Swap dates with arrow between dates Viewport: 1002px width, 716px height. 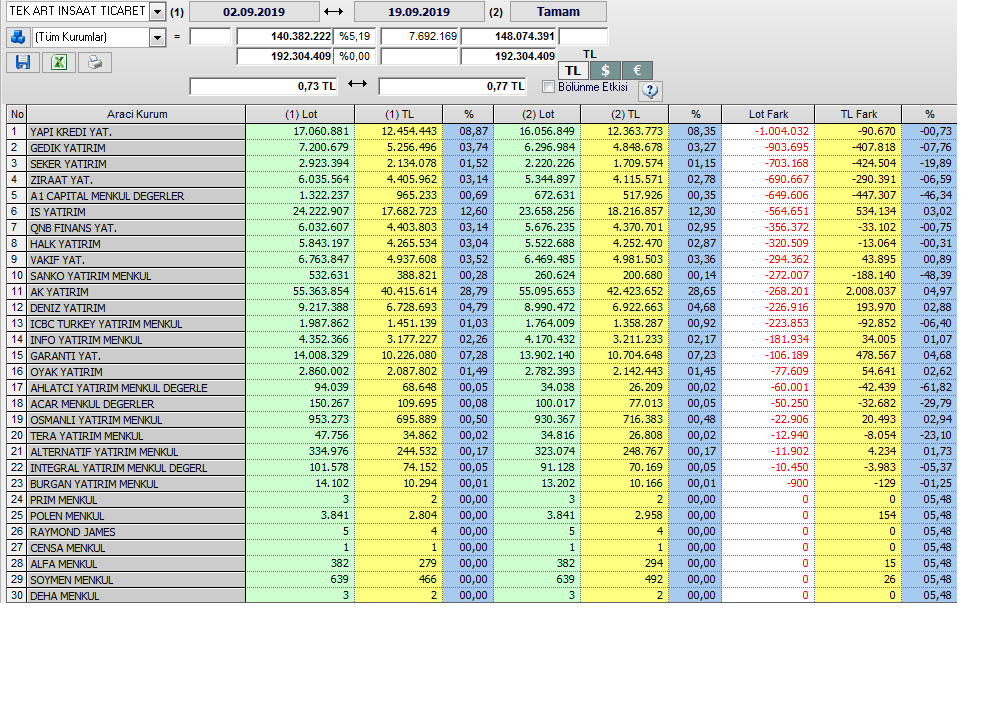click(334, 12)
